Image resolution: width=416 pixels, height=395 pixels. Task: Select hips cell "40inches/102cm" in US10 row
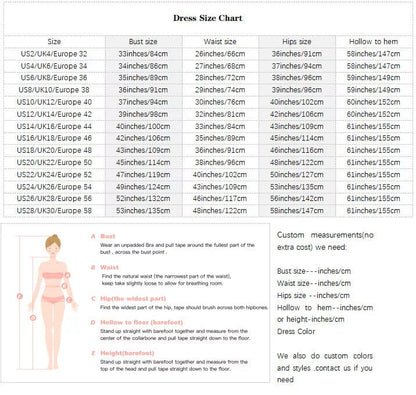(297, 102)
